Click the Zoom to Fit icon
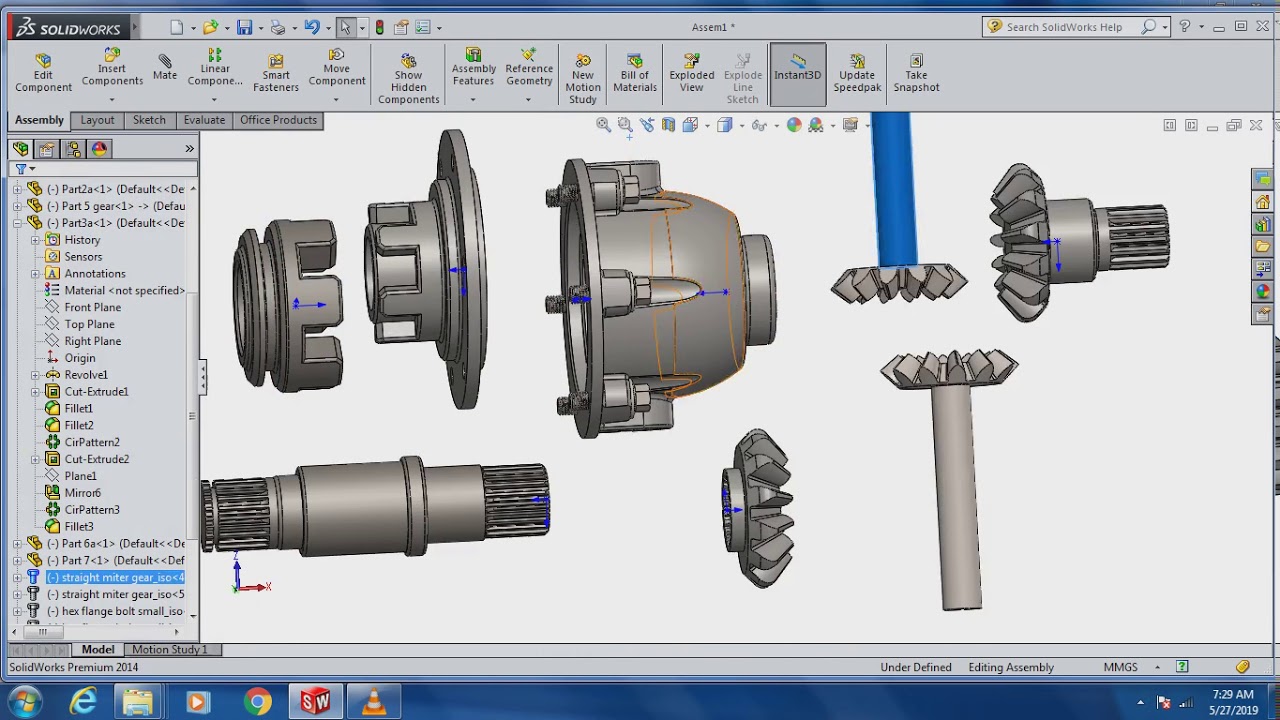This screenshot has height=720, width=1280. 604,125
